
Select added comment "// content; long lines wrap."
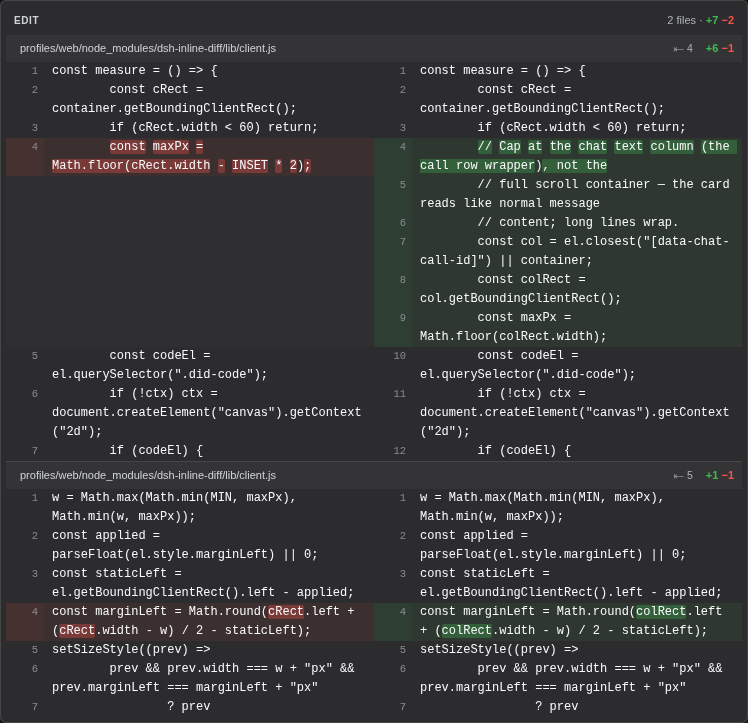pyautogui.click(x=558, y=223)
